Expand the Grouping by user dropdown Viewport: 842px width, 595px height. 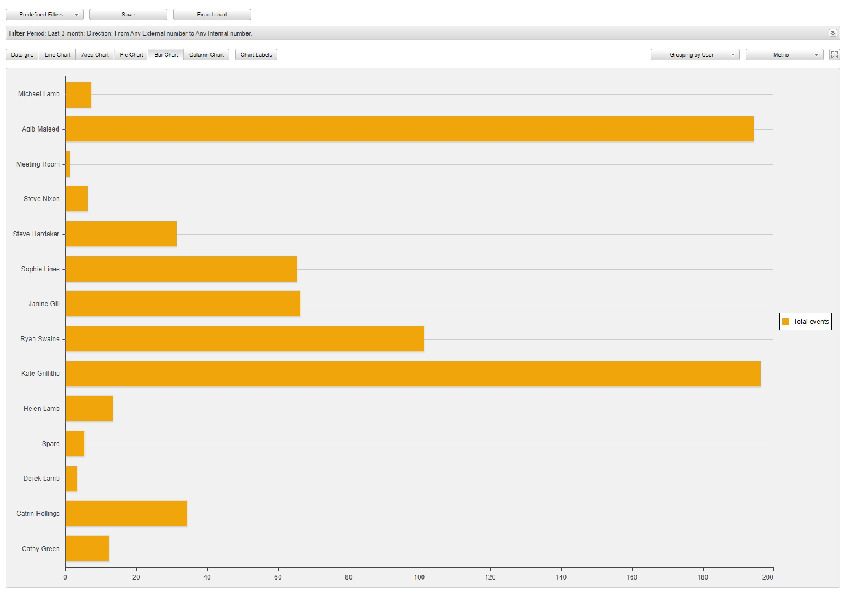696,54
